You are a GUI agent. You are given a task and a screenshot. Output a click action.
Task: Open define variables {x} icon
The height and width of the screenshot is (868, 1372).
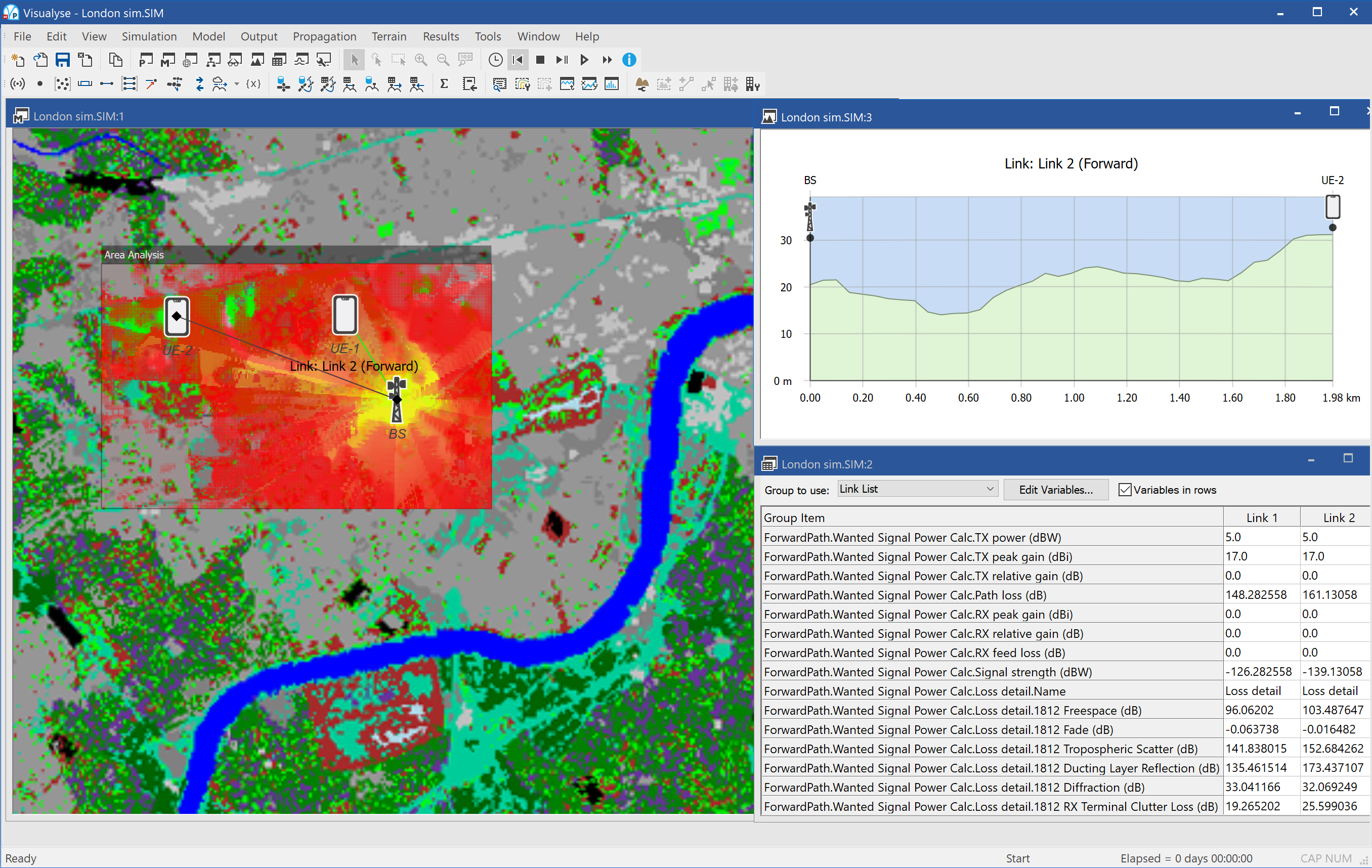pos(253,84)
